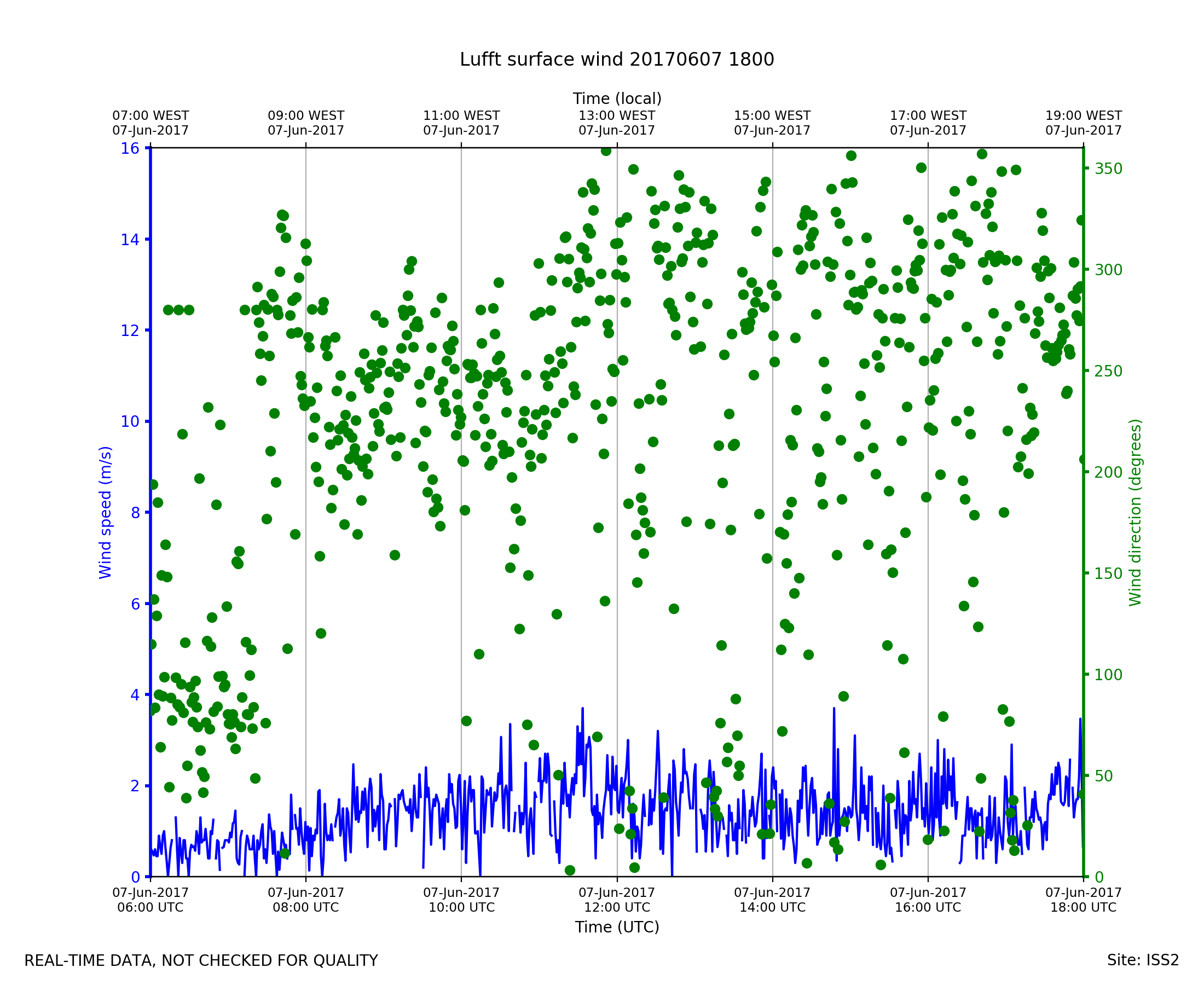
Task: Click the Time (local) axis label
Action: tap(617, 99)
